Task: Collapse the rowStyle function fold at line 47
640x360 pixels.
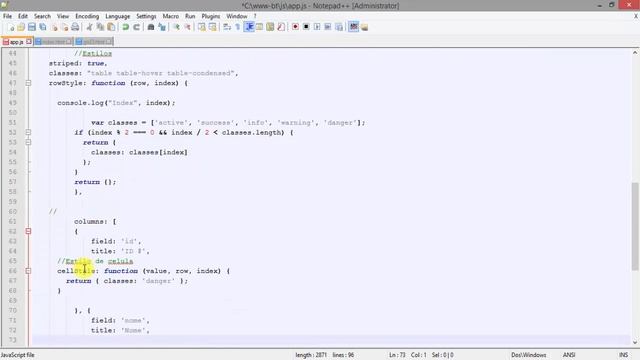Action: 28,83
